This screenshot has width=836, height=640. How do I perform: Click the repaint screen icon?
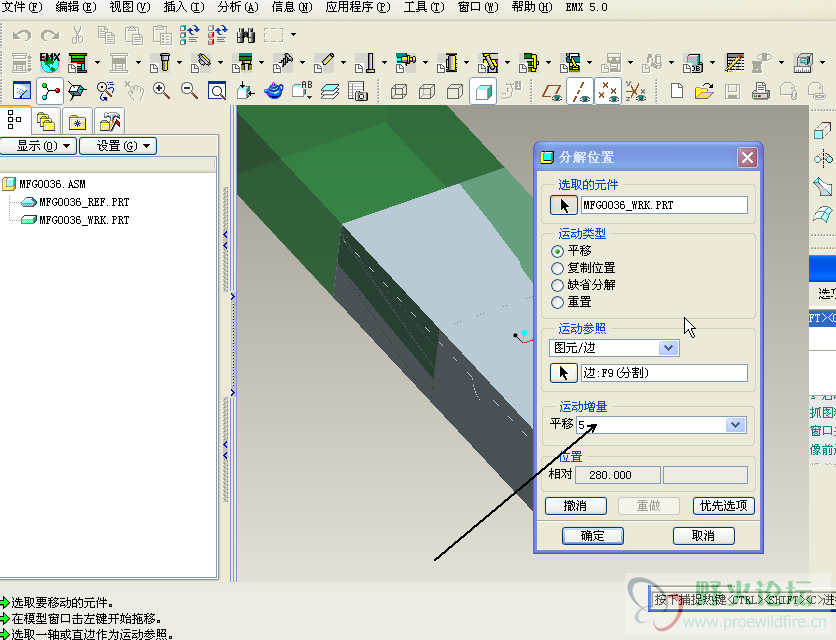coord(22,91)
